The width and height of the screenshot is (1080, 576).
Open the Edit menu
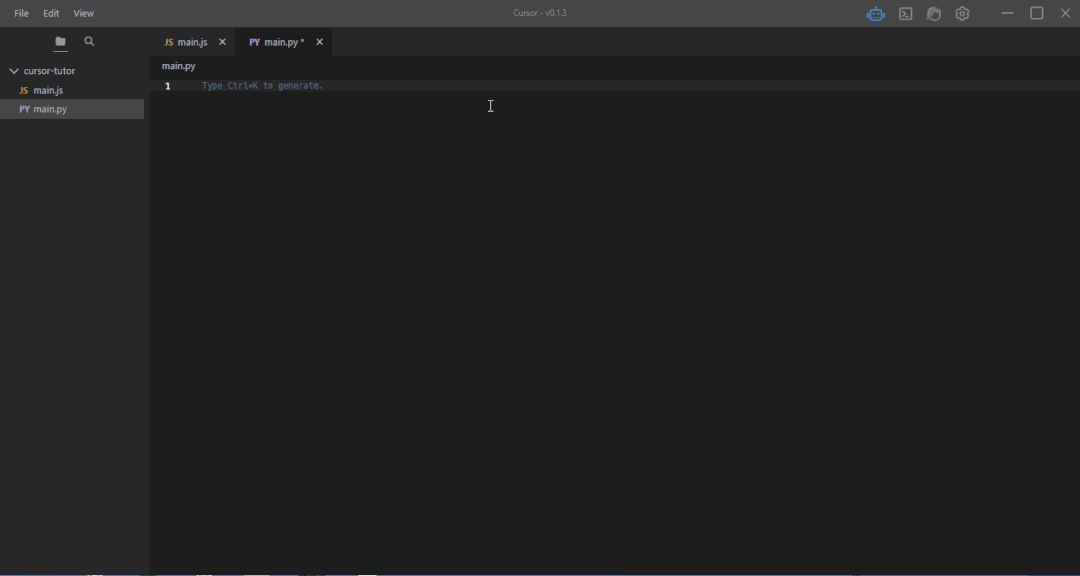50,13
